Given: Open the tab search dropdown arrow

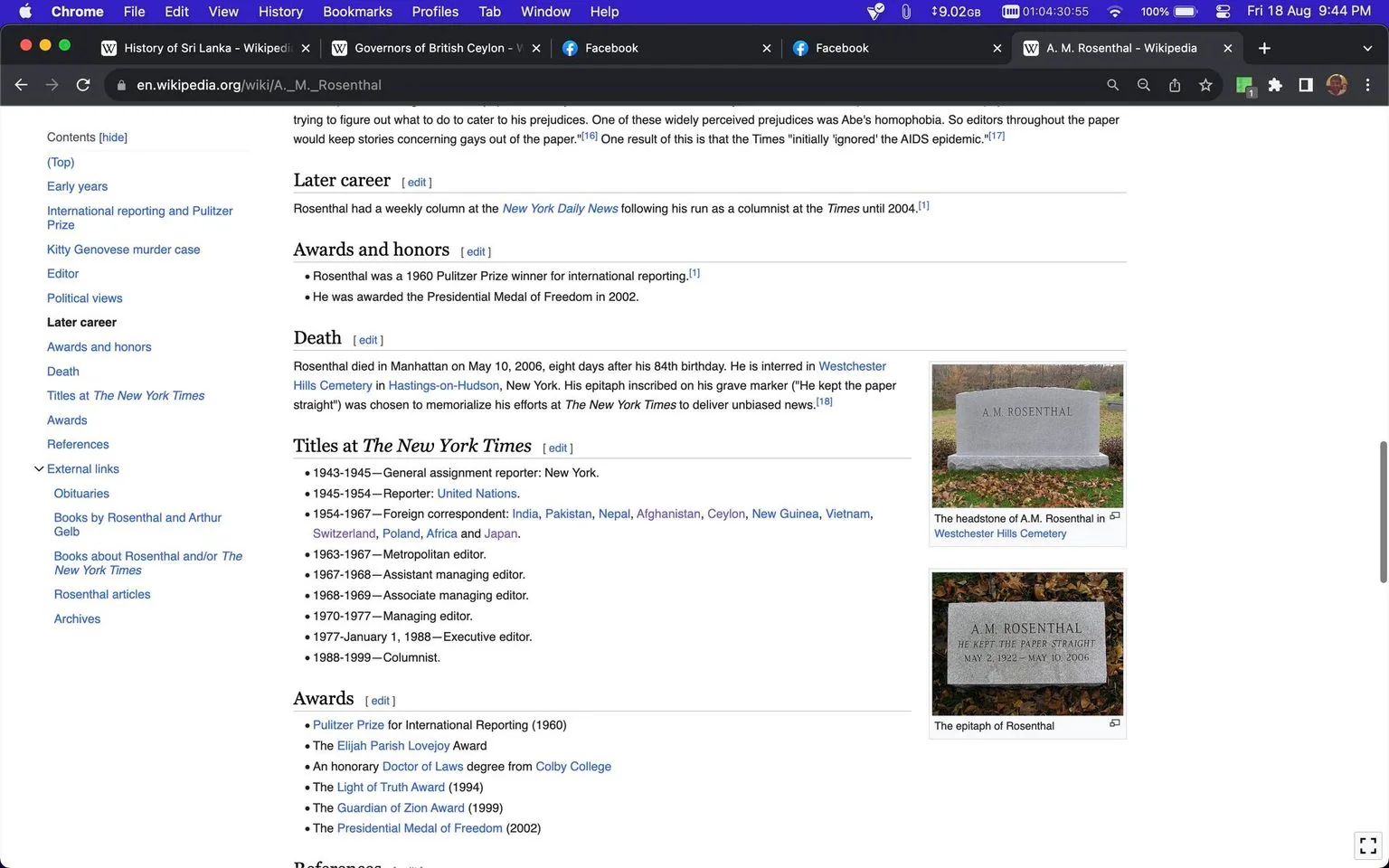Looking at the screenshot, I should click(x=1367, y=48).
